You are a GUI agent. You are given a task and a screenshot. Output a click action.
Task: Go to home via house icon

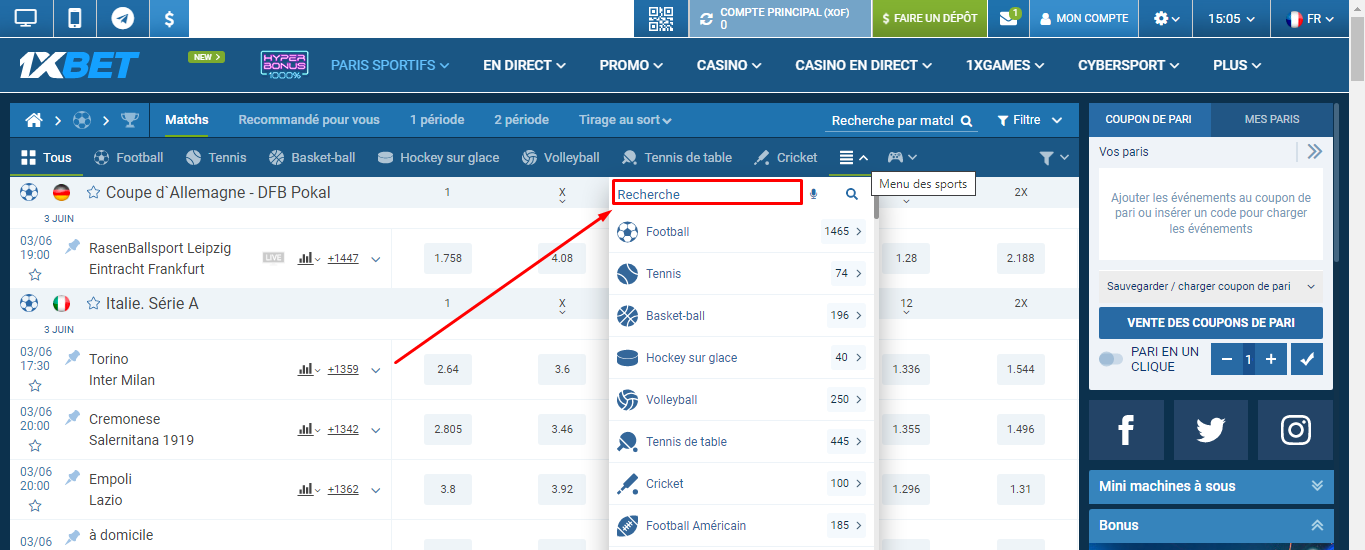click(34, 120)
